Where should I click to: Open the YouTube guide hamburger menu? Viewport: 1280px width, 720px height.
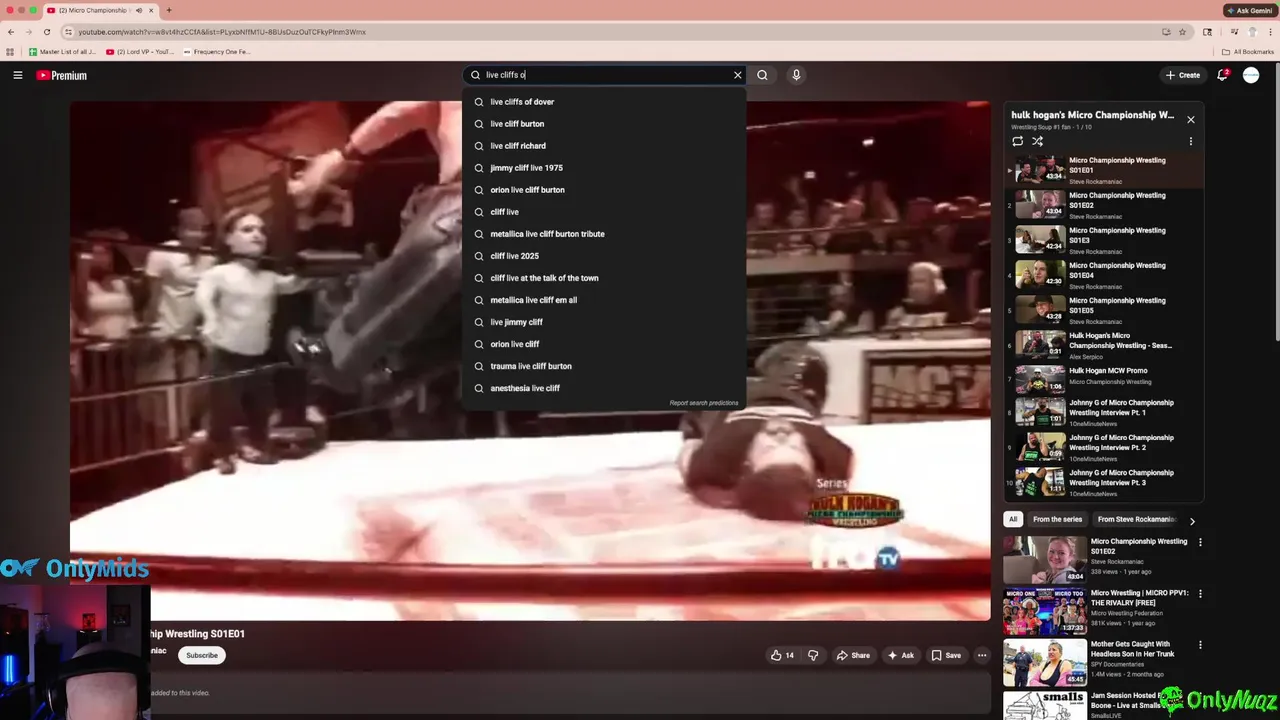17,75
